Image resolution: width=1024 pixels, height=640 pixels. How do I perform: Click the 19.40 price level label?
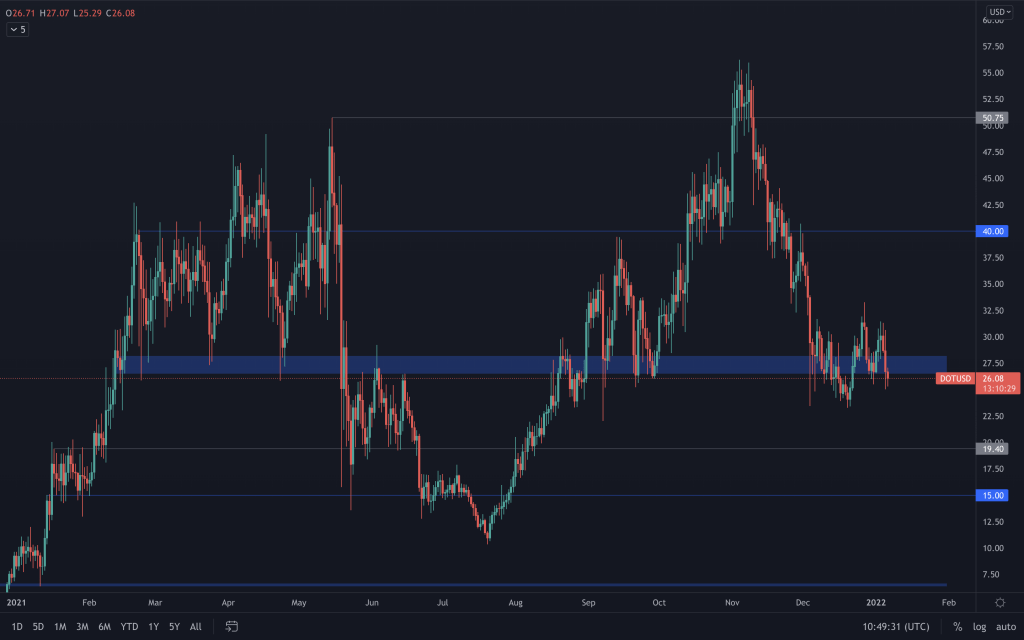[x=993, y=449]
